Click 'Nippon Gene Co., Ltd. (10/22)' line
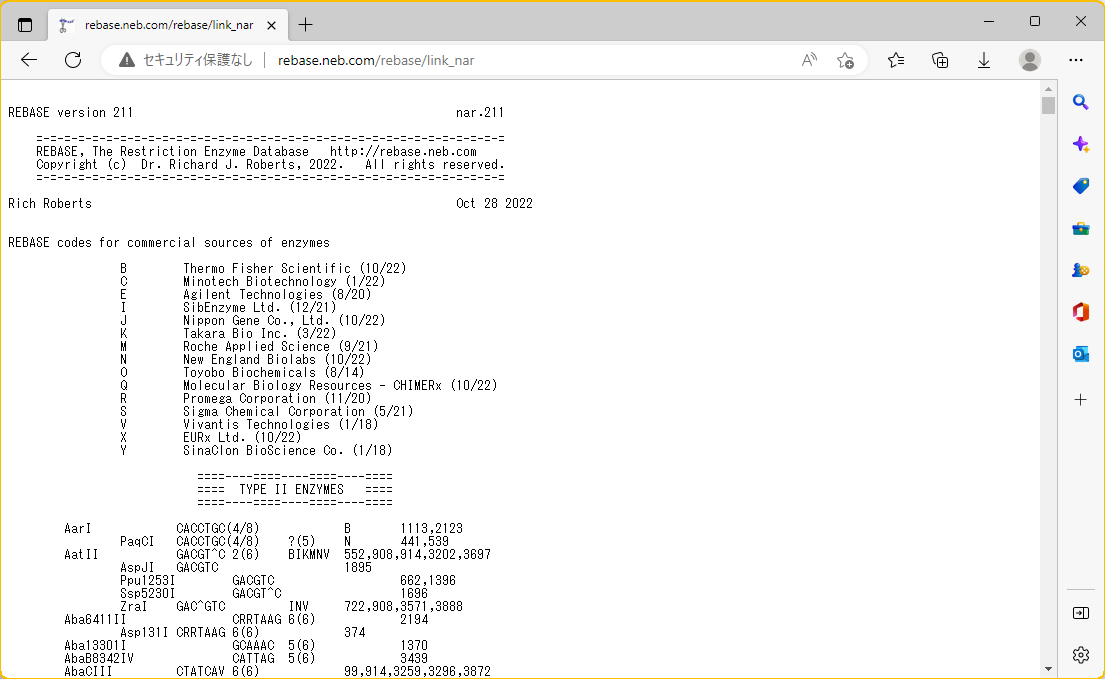 (284, 320)
